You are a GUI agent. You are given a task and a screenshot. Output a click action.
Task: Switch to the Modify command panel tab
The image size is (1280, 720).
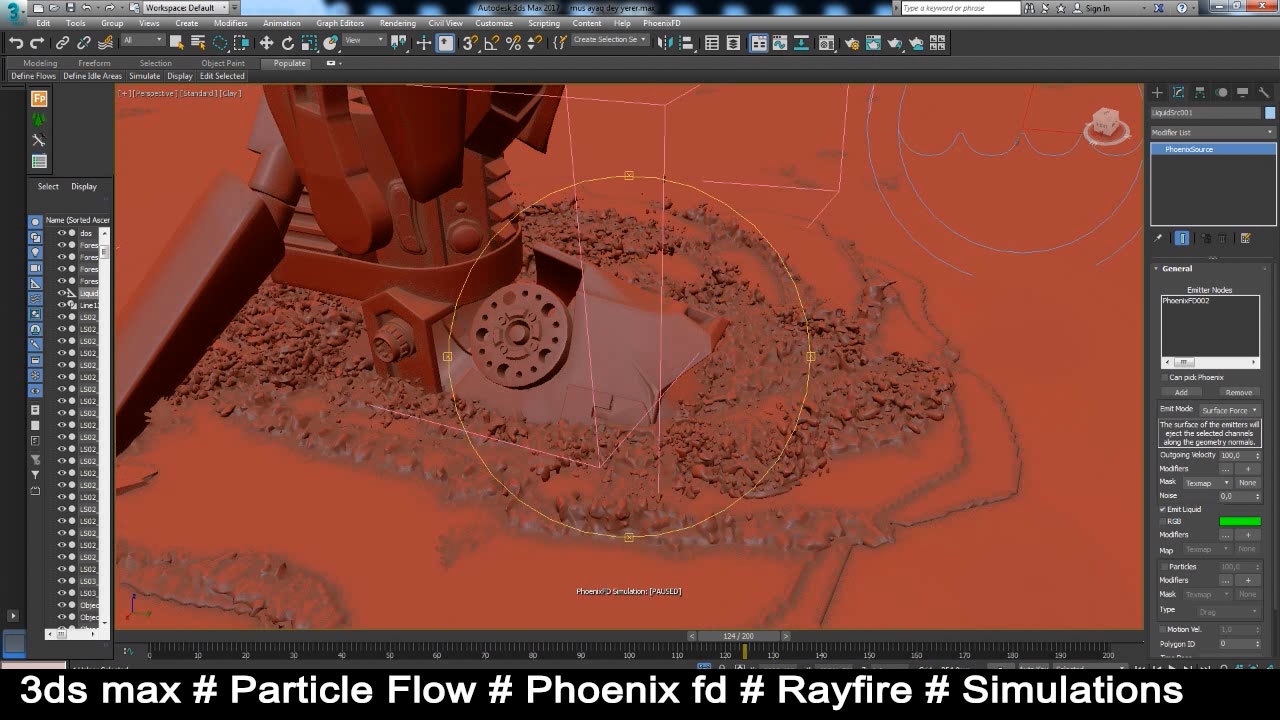click(x=1178, y=92)
